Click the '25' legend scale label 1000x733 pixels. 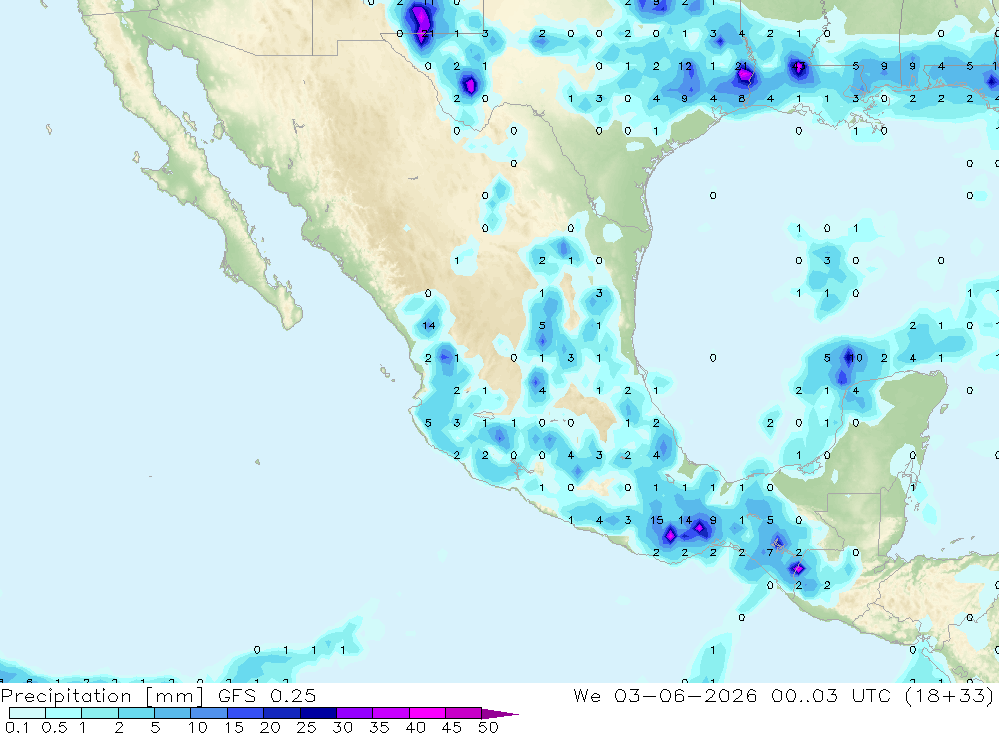(x=306, y=727)
